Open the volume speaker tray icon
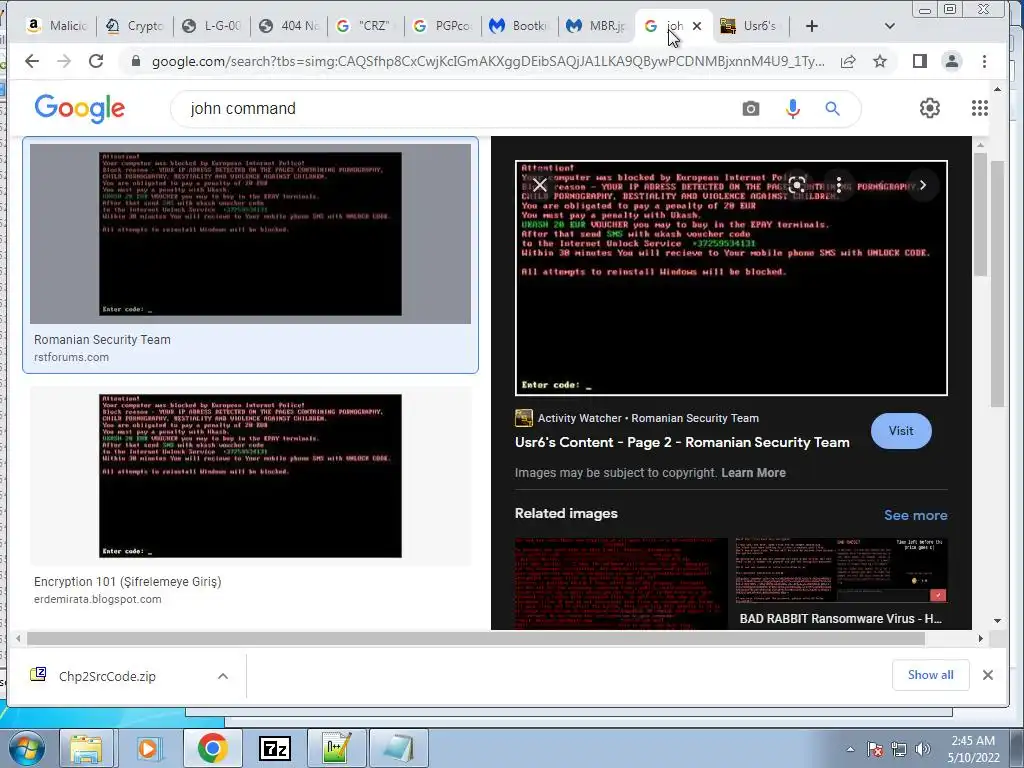 click(x=923, y=750)
